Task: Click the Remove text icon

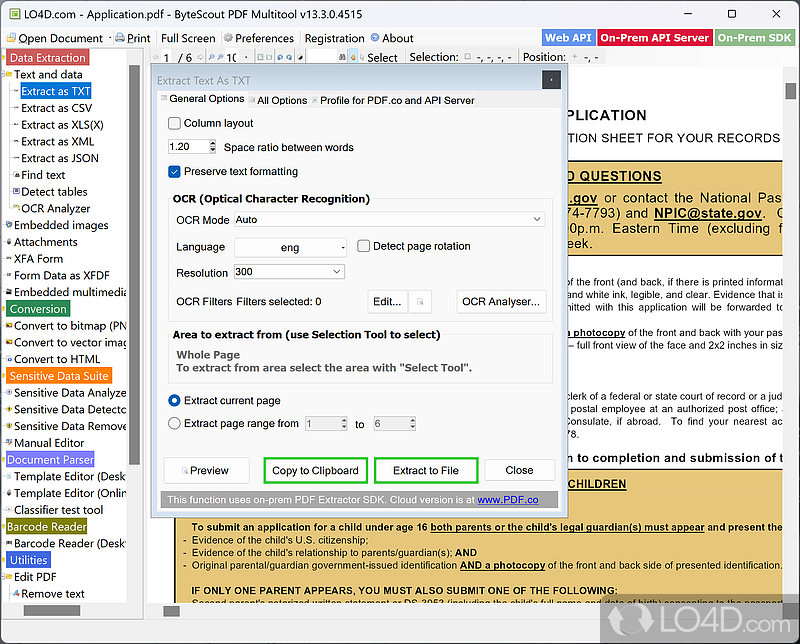Action: coord(16,593)
